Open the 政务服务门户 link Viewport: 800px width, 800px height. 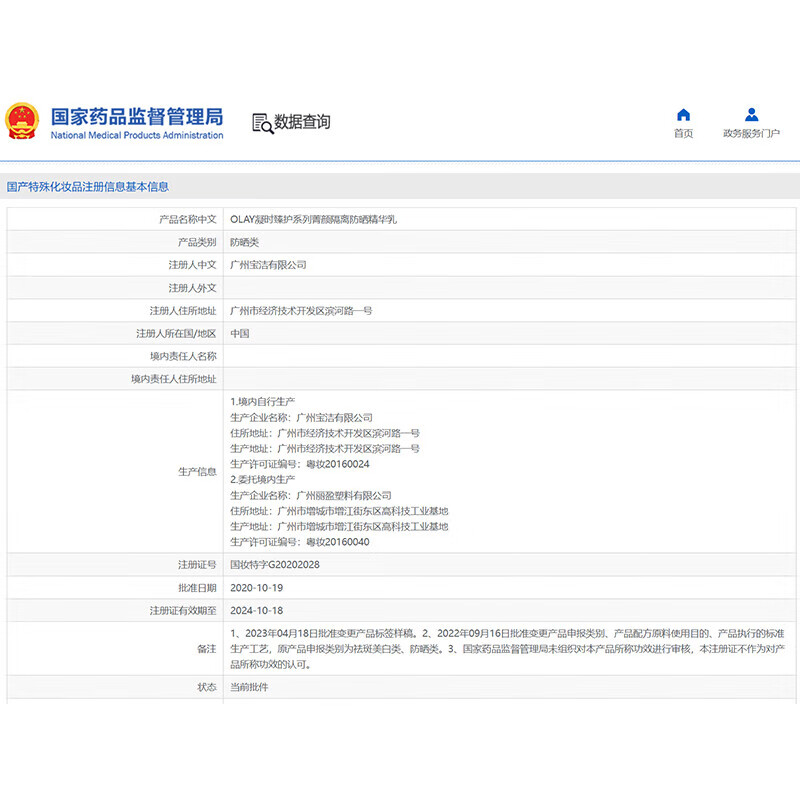[751, 132]
